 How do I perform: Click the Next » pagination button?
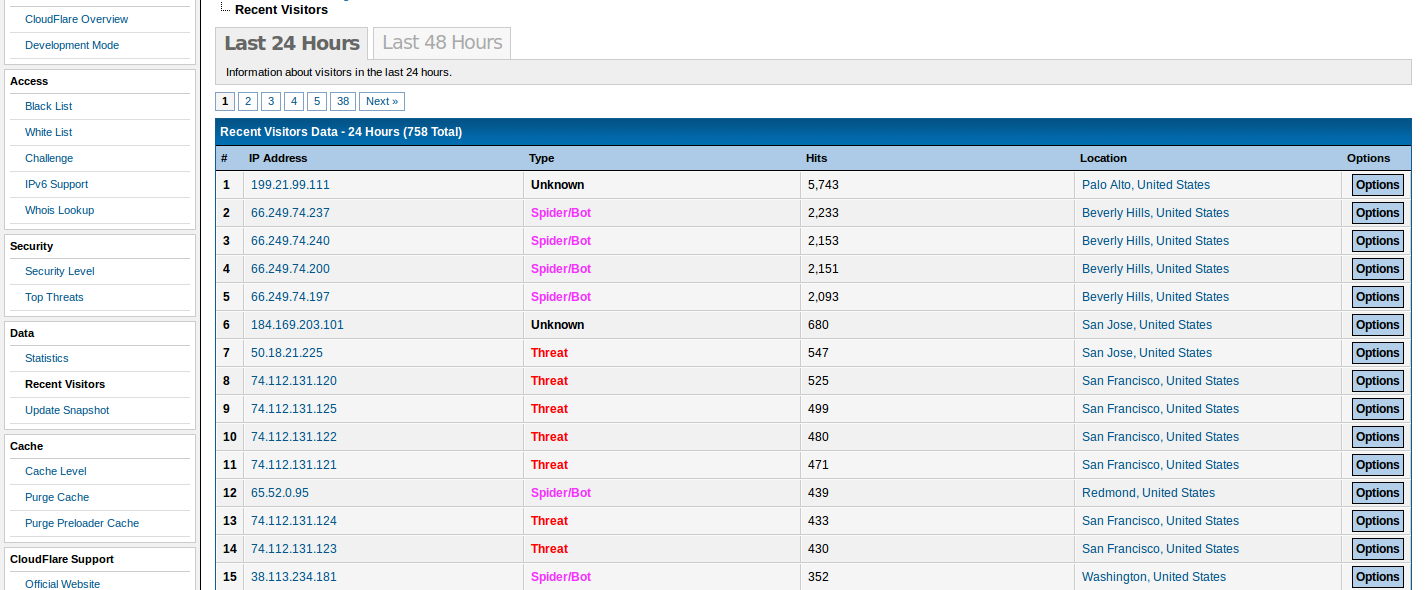[x=381, y=101]
